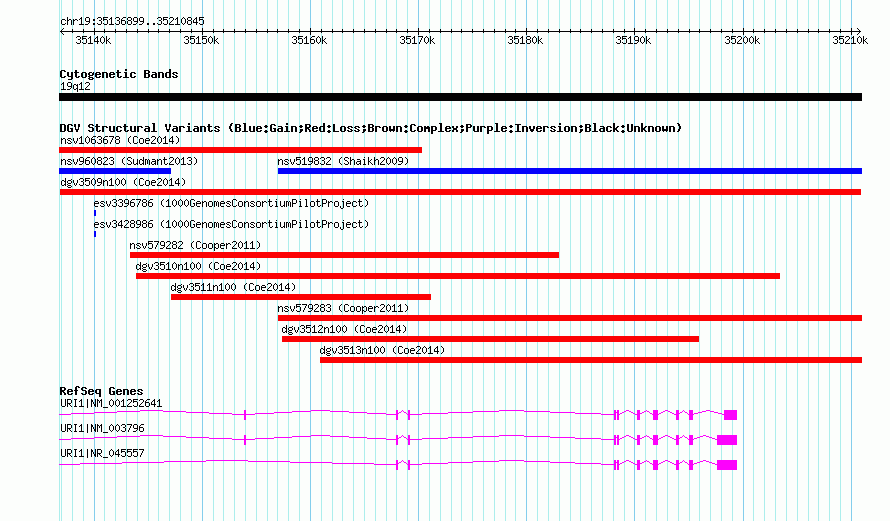The height and width of the screenshot is (521, 890).
Task: Open variant label esv3396786
Action: tap(231, 203)
